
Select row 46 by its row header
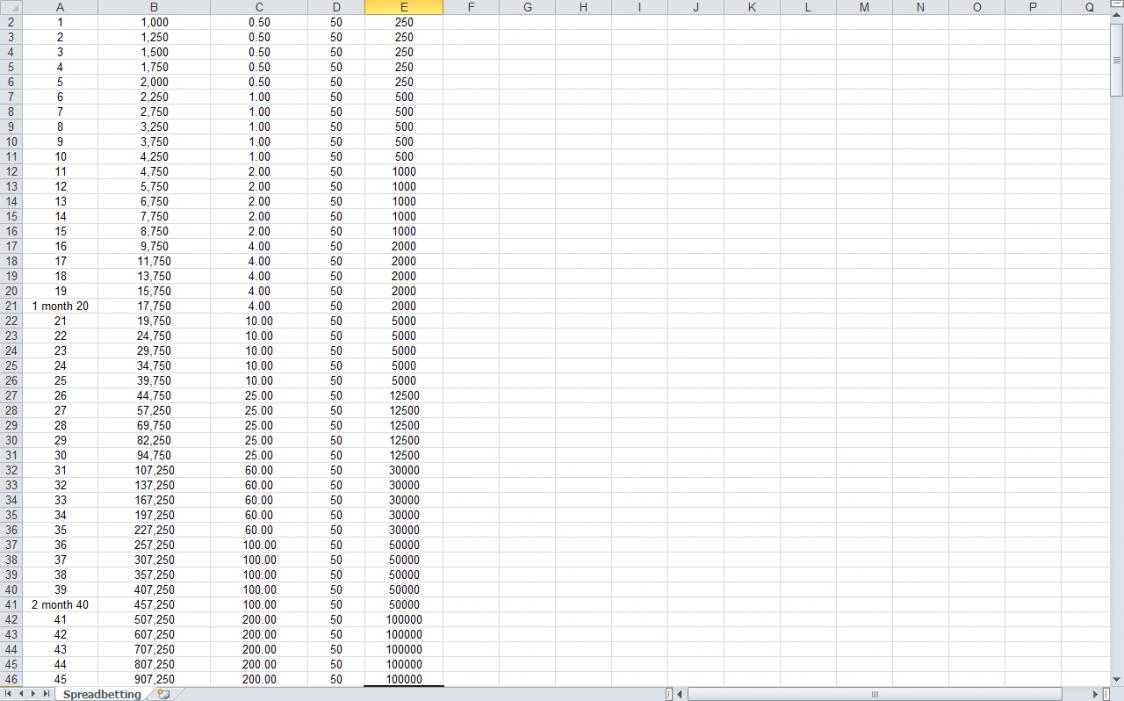point(11,679)
